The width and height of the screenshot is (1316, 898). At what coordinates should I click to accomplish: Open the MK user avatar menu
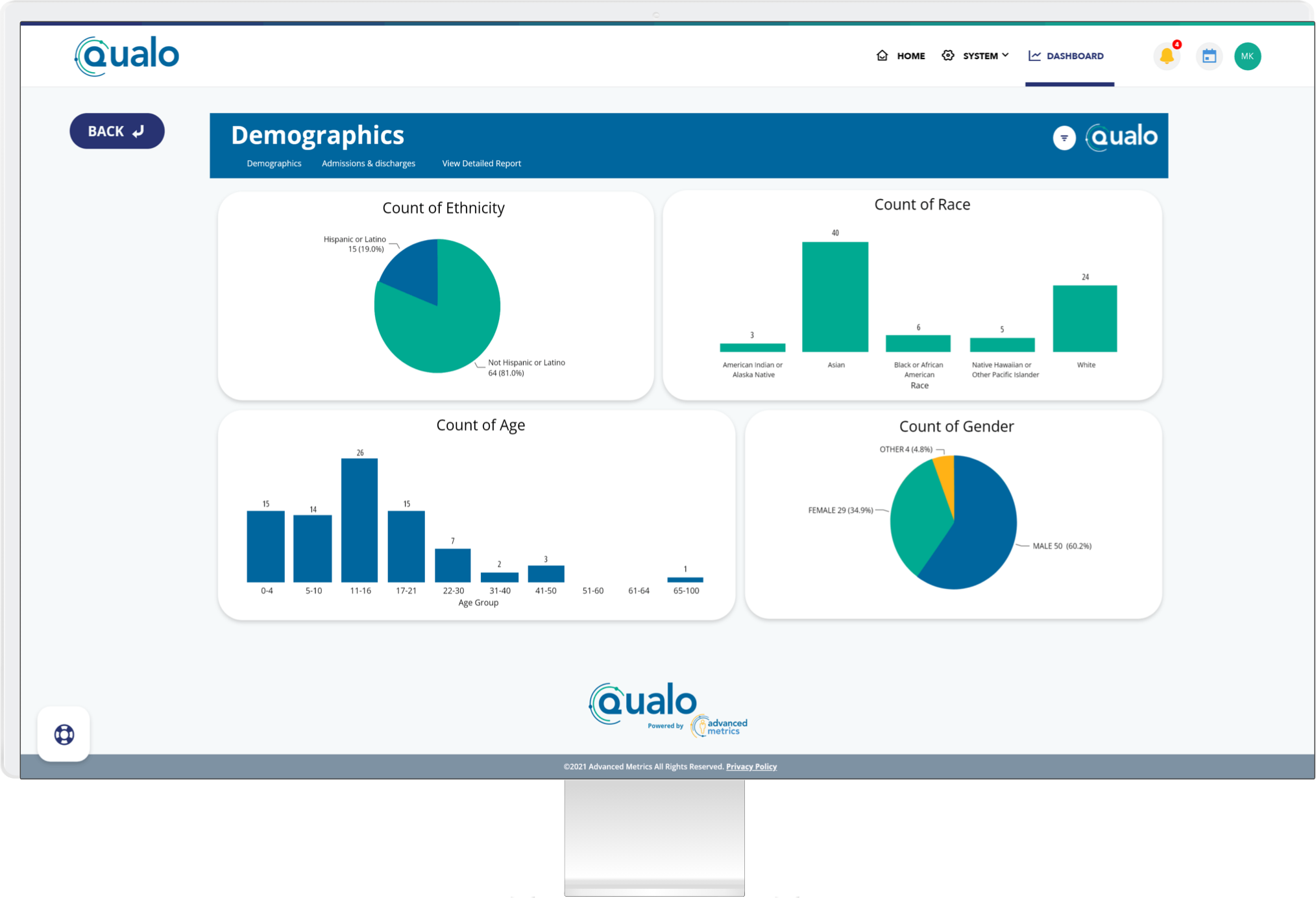(x=1247, y=56)
